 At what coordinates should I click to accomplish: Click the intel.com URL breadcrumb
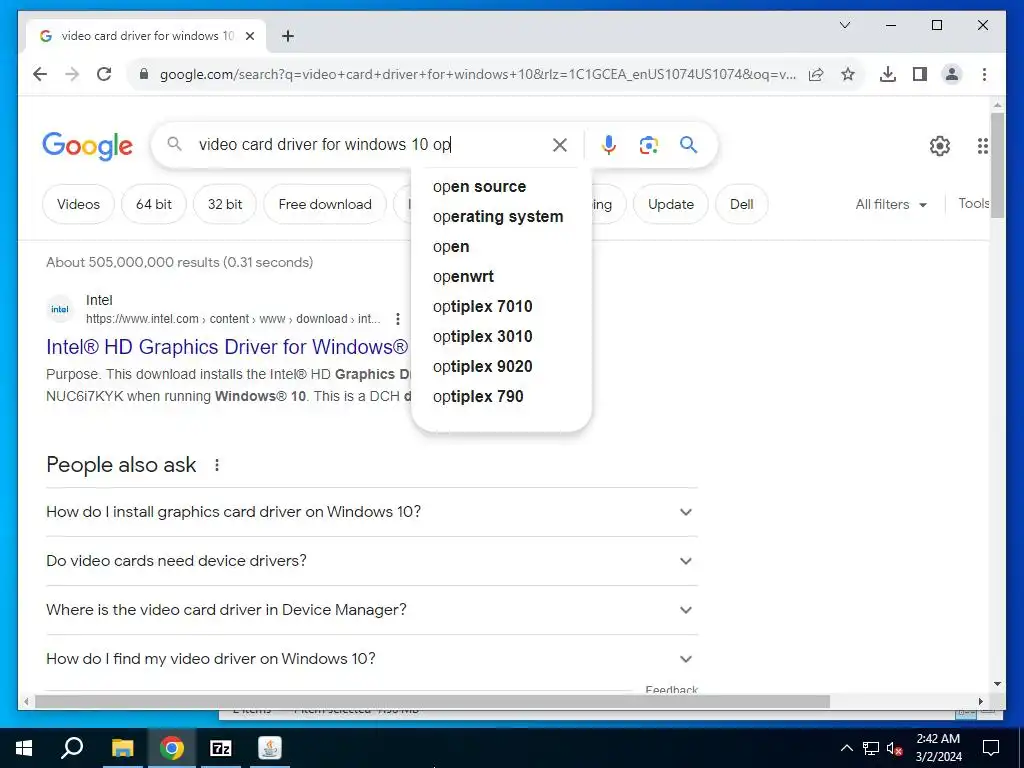233,319
